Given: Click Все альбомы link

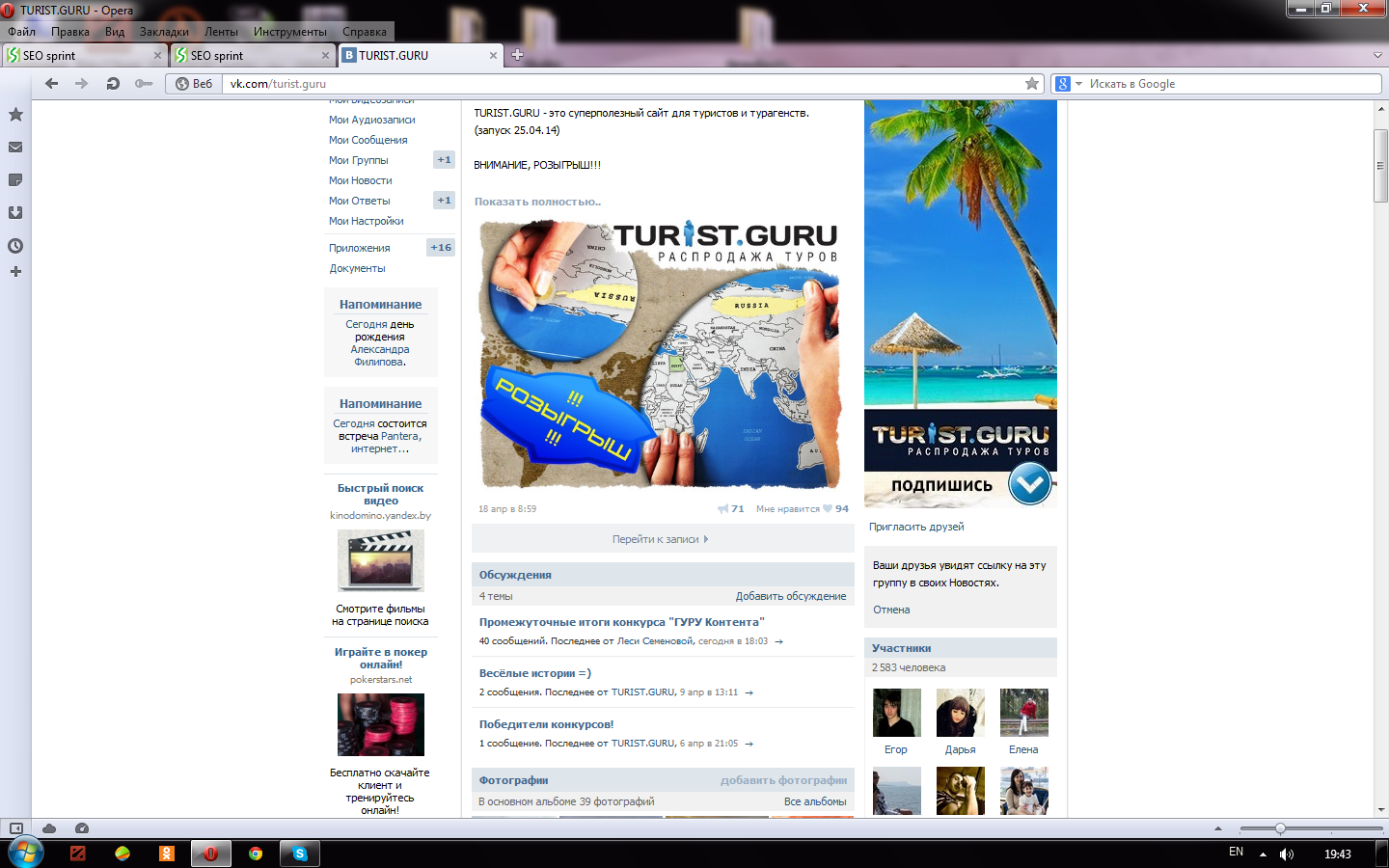Looking at the screenshot, I should [x=815, y=801].
